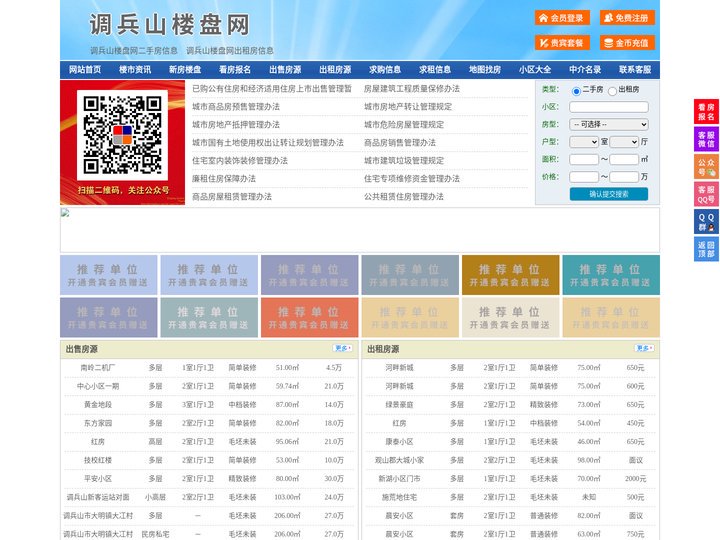
Task: Click the maximum 价格 input field
Action: (624, 177)
